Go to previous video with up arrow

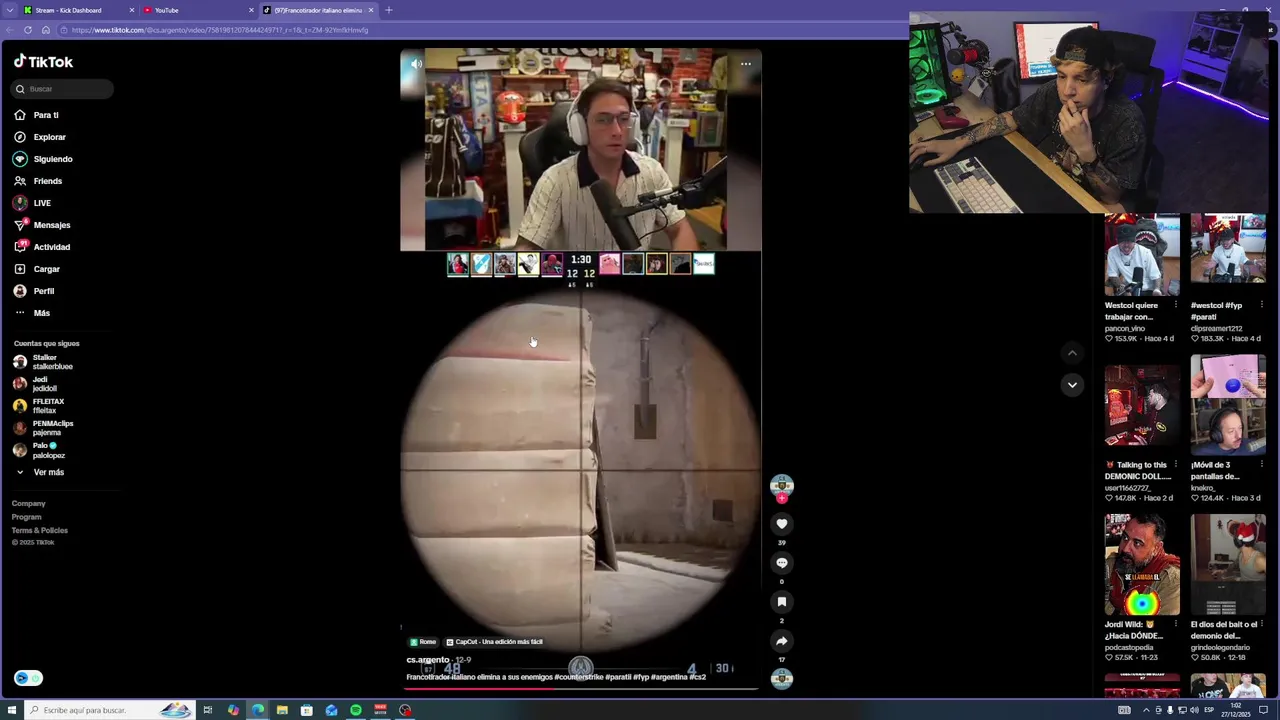[x=1072, y=353]
